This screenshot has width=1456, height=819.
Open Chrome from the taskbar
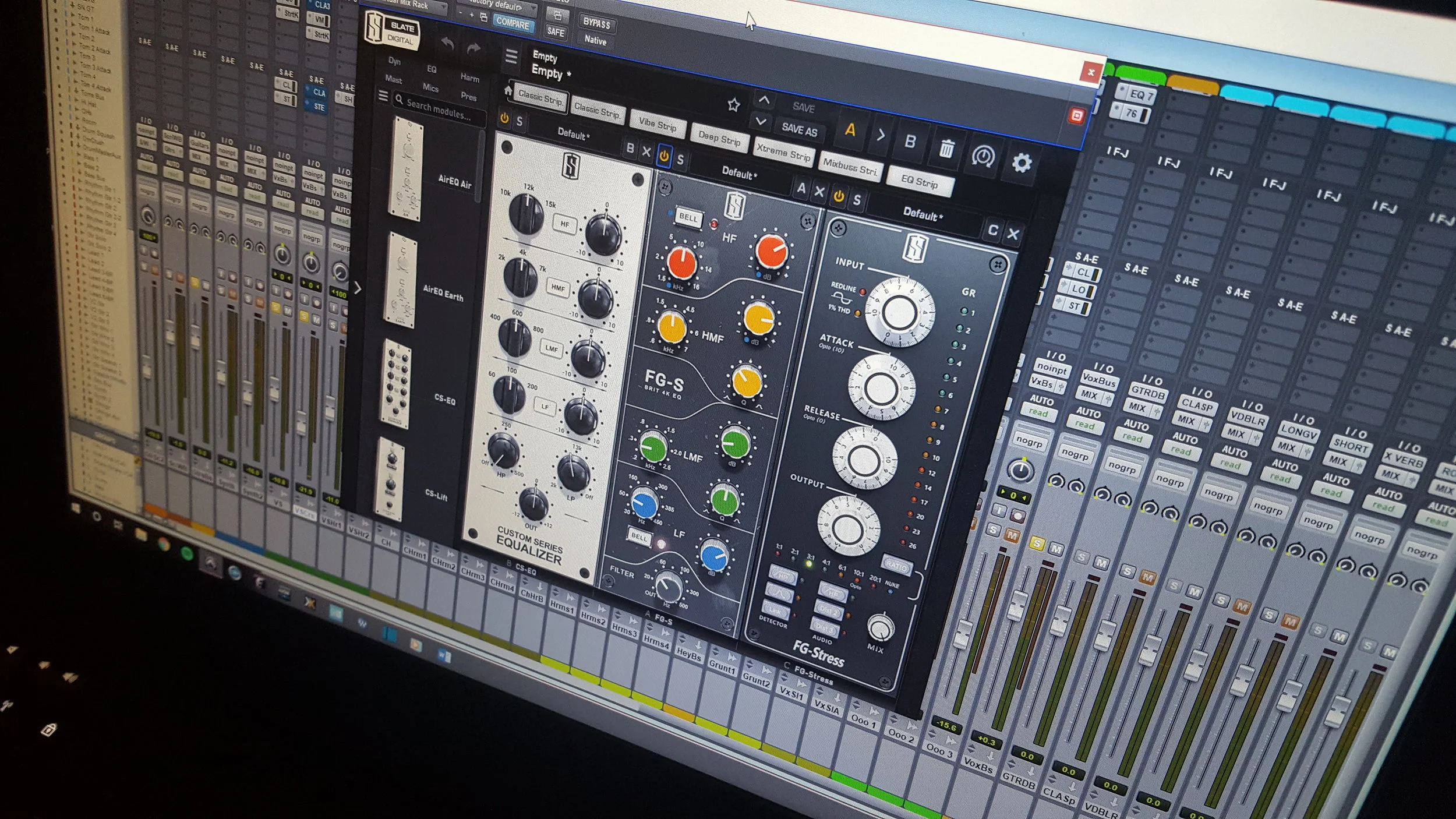point(164,544)
